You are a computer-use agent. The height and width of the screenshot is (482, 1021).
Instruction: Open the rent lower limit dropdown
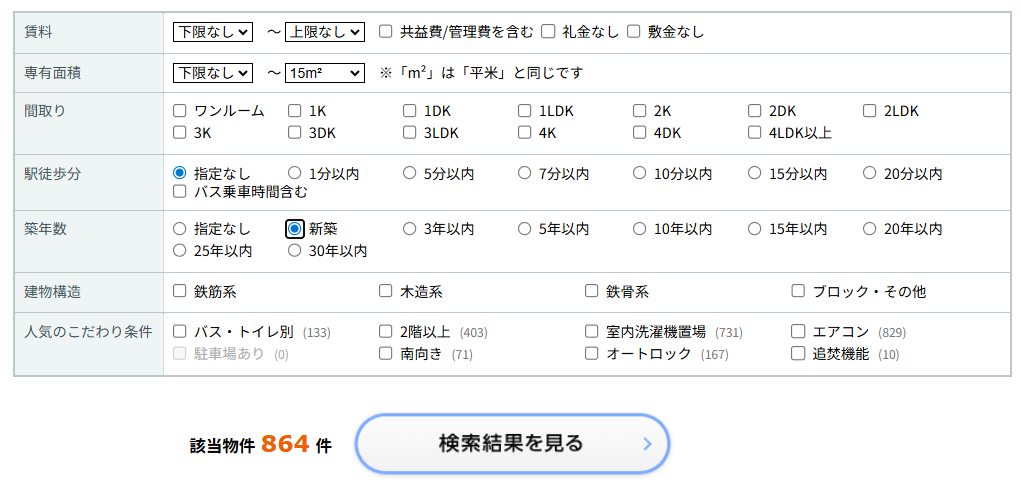(x=213, y=32)
